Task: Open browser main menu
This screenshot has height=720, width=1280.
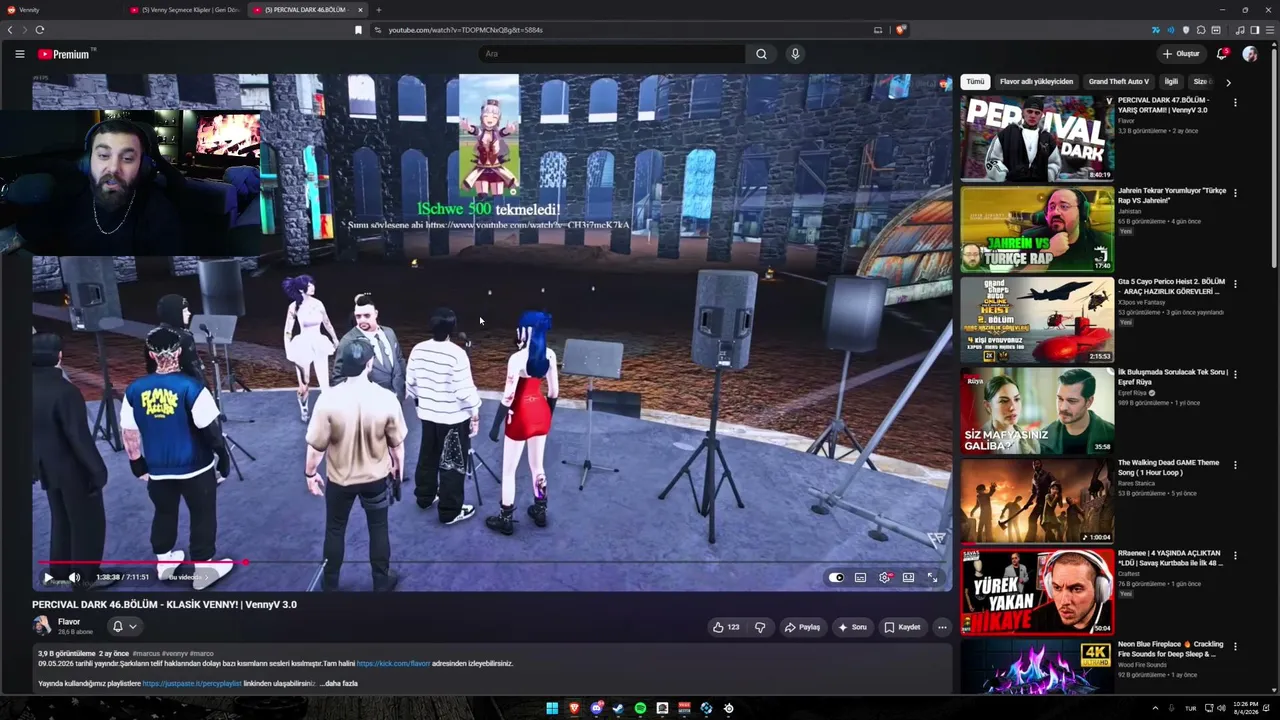Action: [1270, 30]
